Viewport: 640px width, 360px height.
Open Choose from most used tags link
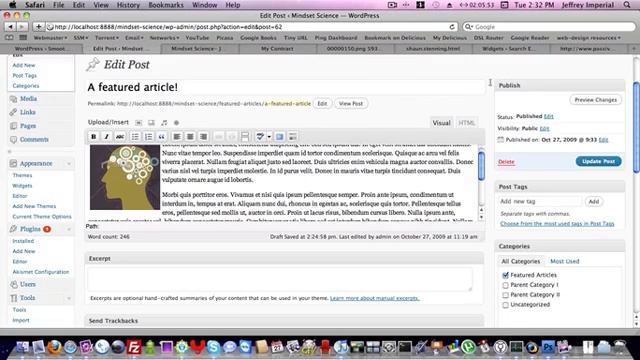(557, 224)
